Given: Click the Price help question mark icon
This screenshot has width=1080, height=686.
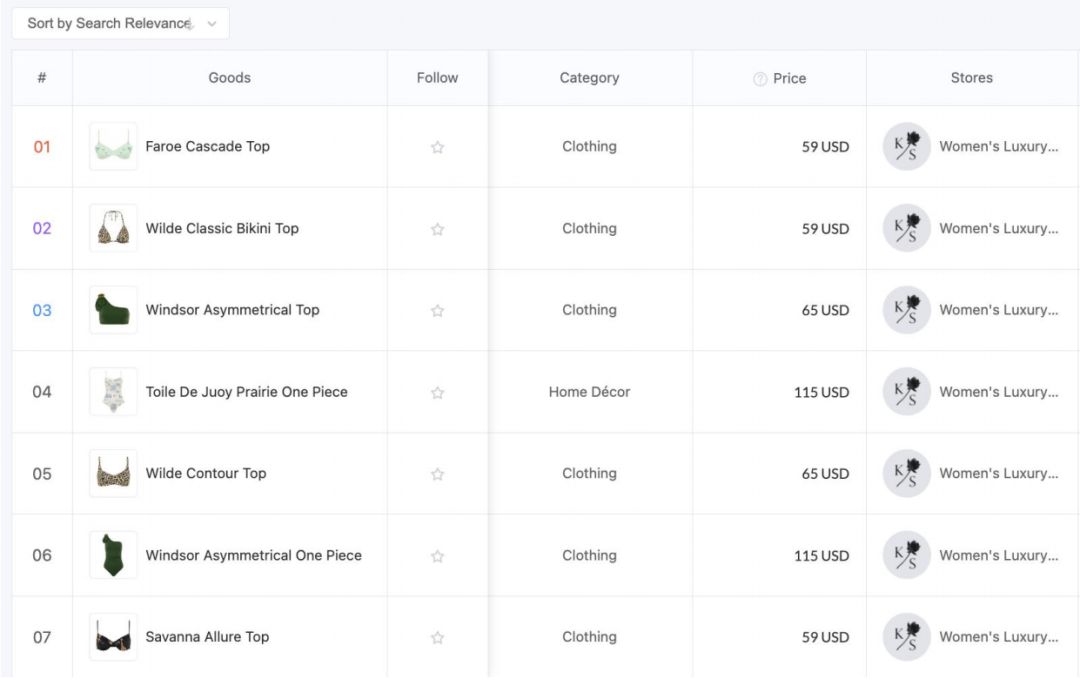Looking at the screenshot, I should (760, 79).
